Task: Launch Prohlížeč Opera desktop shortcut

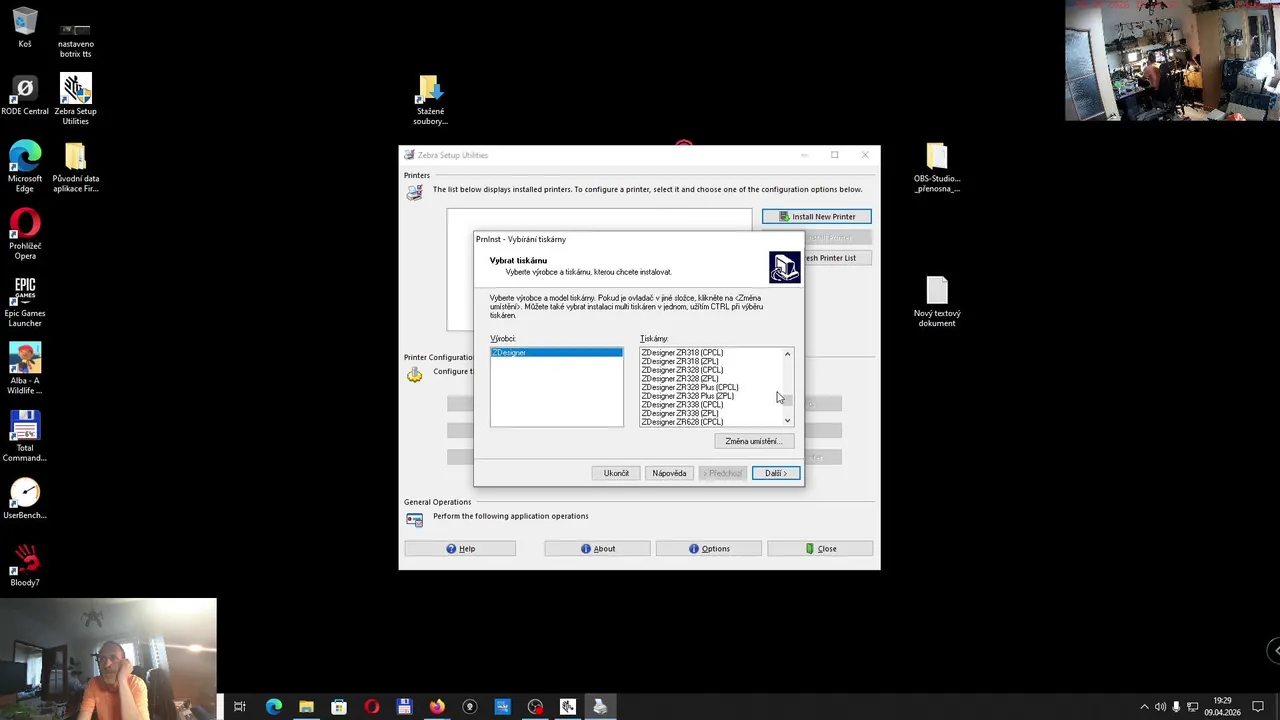Action: pyautogui.click(x=25, y=234)
